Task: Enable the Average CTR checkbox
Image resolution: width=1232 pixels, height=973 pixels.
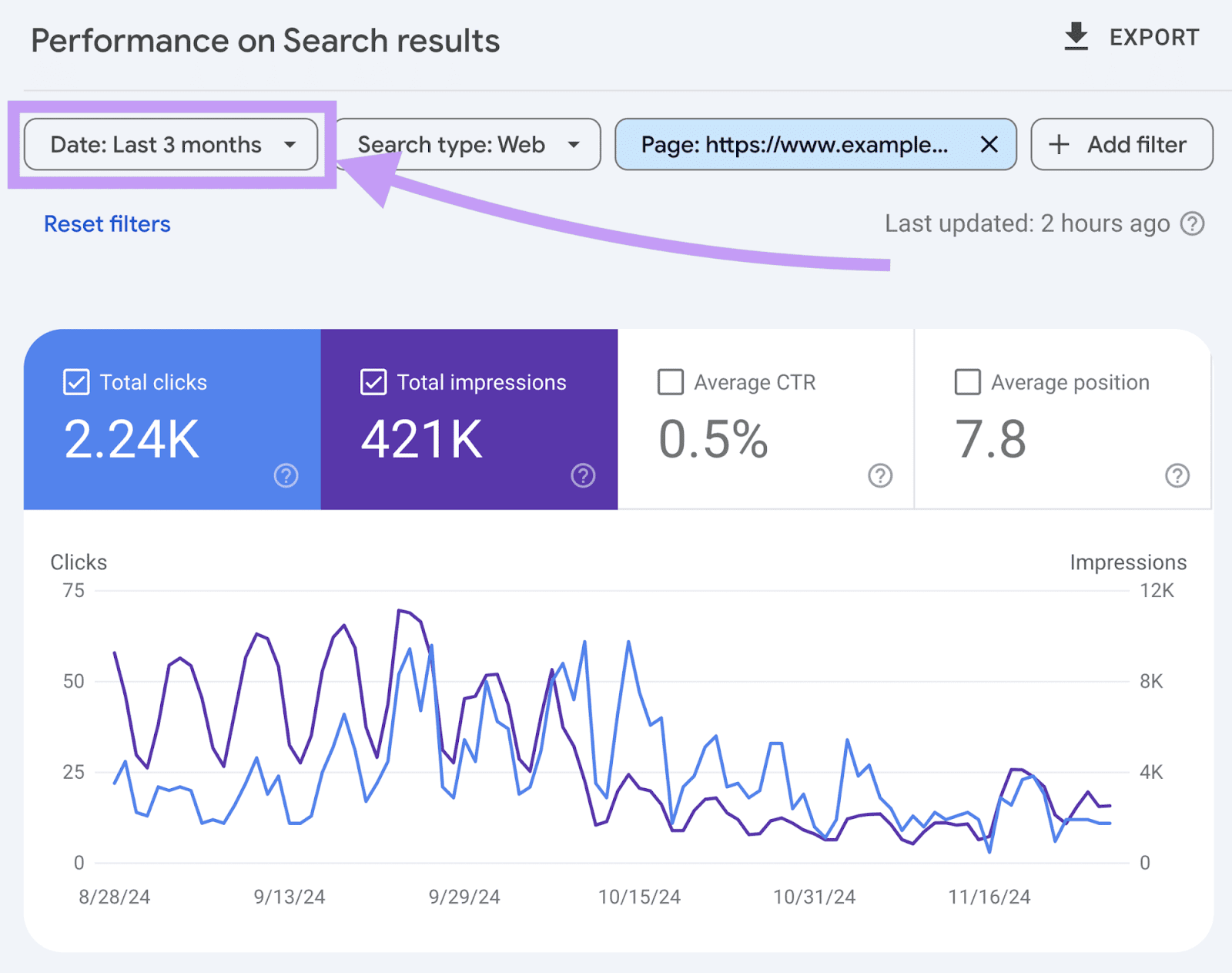Action: click(x=671, y=382)
